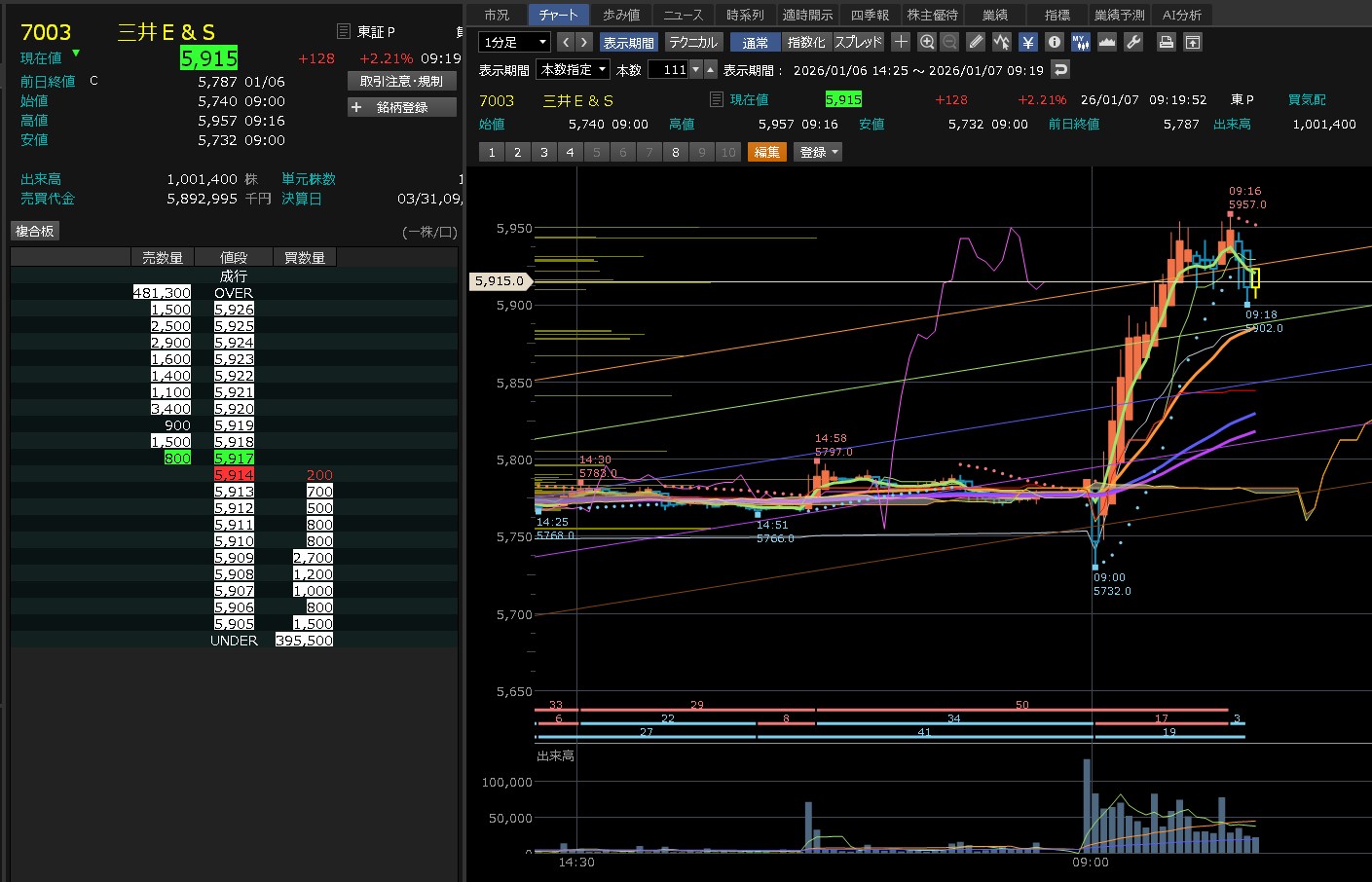The width and height of the screenshot is (1372, 882).
Task: Switch chart scale to 指数化
Action: click(x=805, y=42)
